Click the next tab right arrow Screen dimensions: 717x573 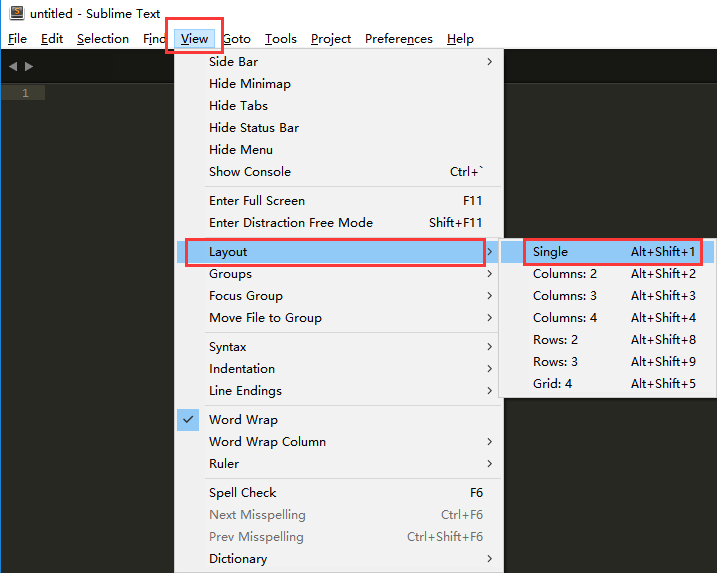29,66
